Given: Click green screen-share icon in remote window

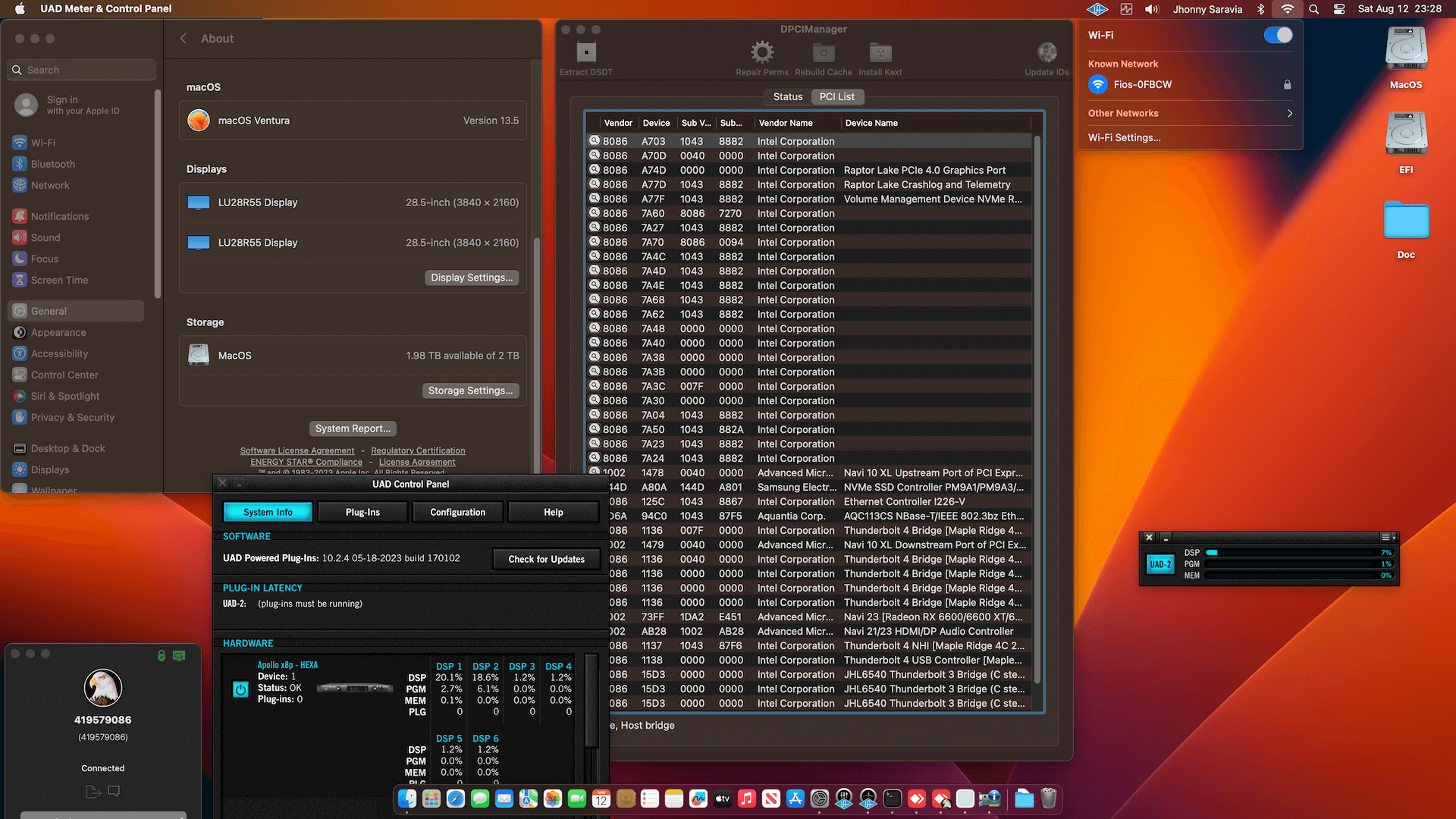Looking at the screenshot, I should click(x=179, y=655).
